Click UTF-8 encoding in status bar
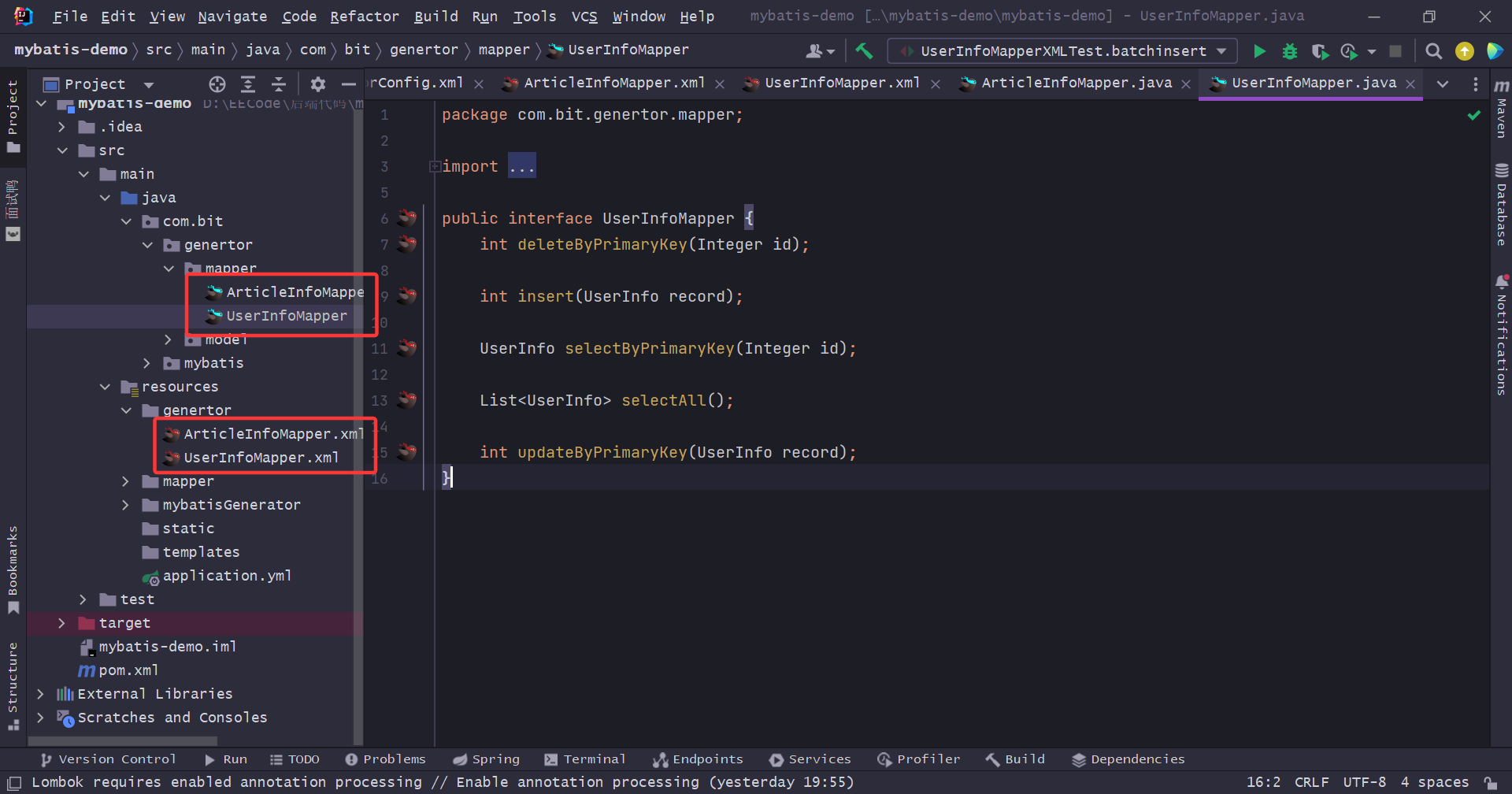The image size is (1512, 794). tap(1364, 782)
